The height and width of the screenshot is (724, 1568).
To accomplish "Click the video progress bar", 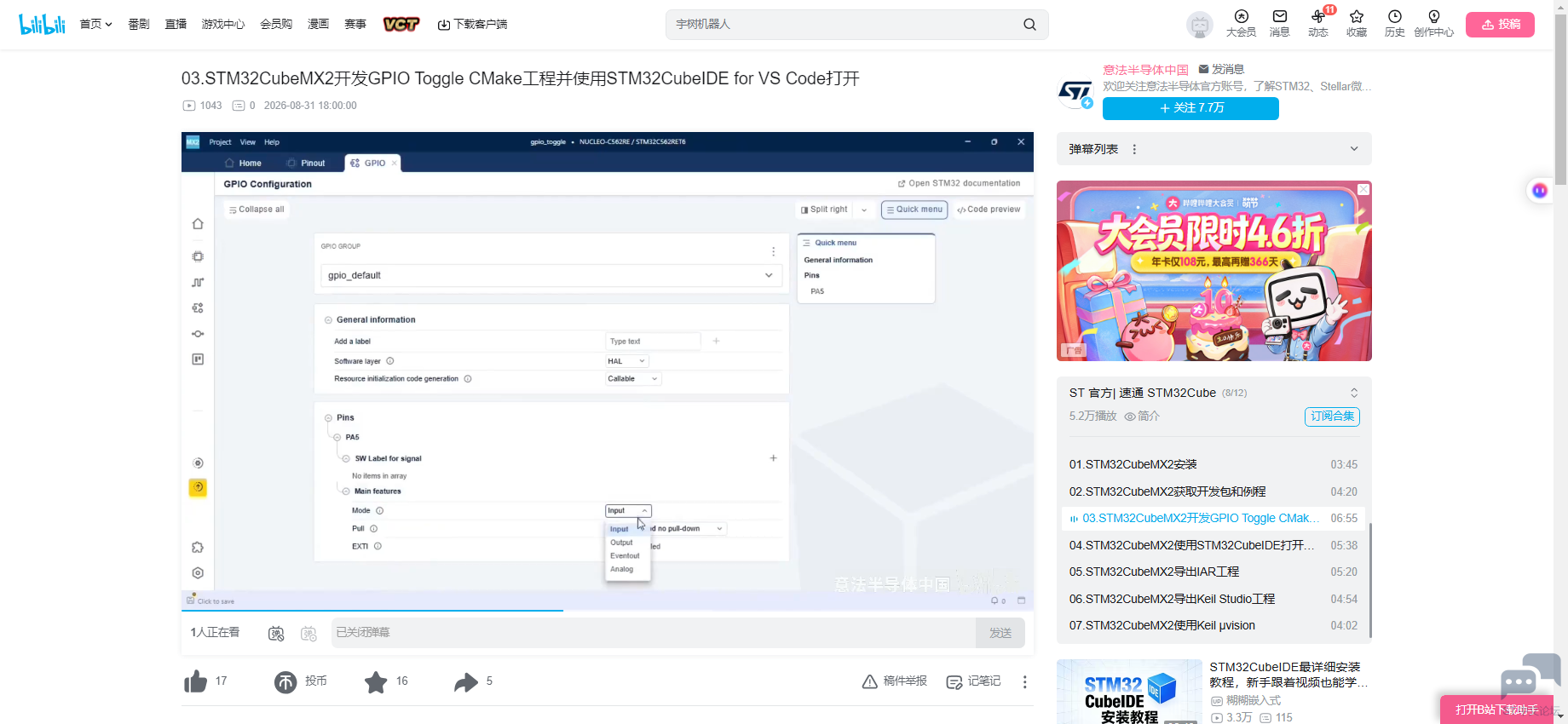I will click(608, 610).
